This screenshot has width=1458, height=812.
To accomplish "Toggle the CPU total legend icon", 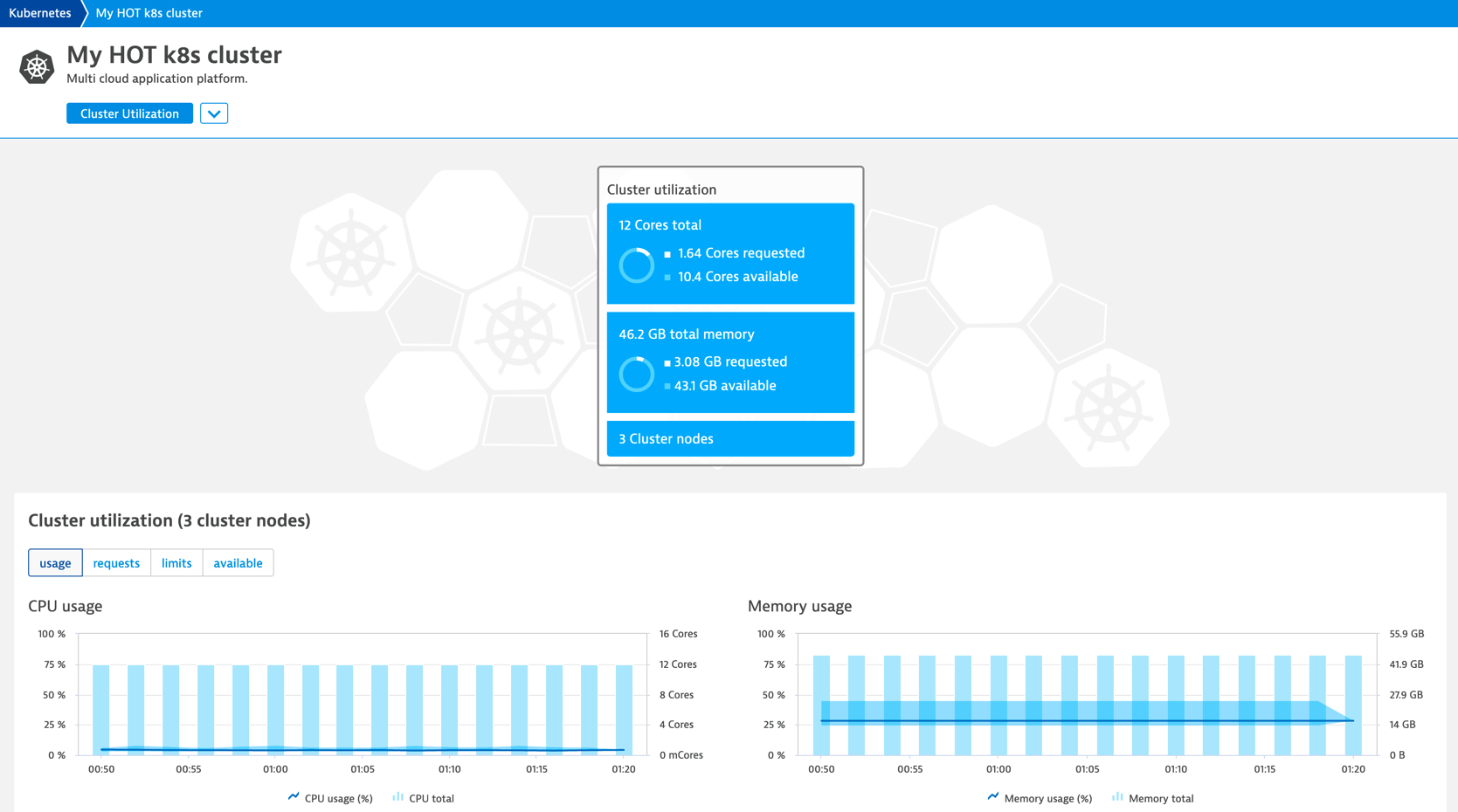I will pos(398,796).
